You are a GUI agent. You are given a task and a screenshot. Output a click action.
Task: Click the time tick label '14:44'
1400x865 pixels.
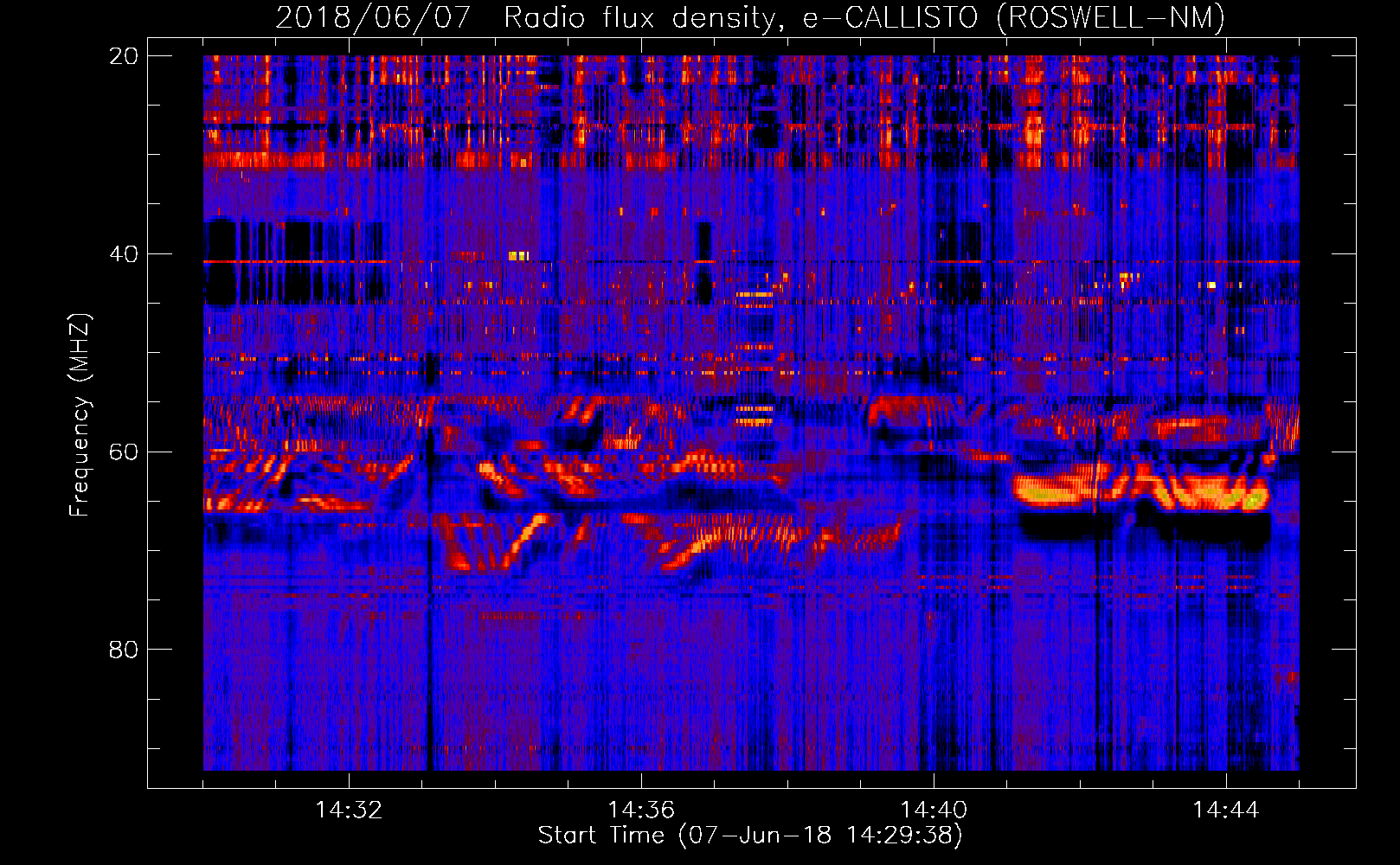coord(1226,811)
